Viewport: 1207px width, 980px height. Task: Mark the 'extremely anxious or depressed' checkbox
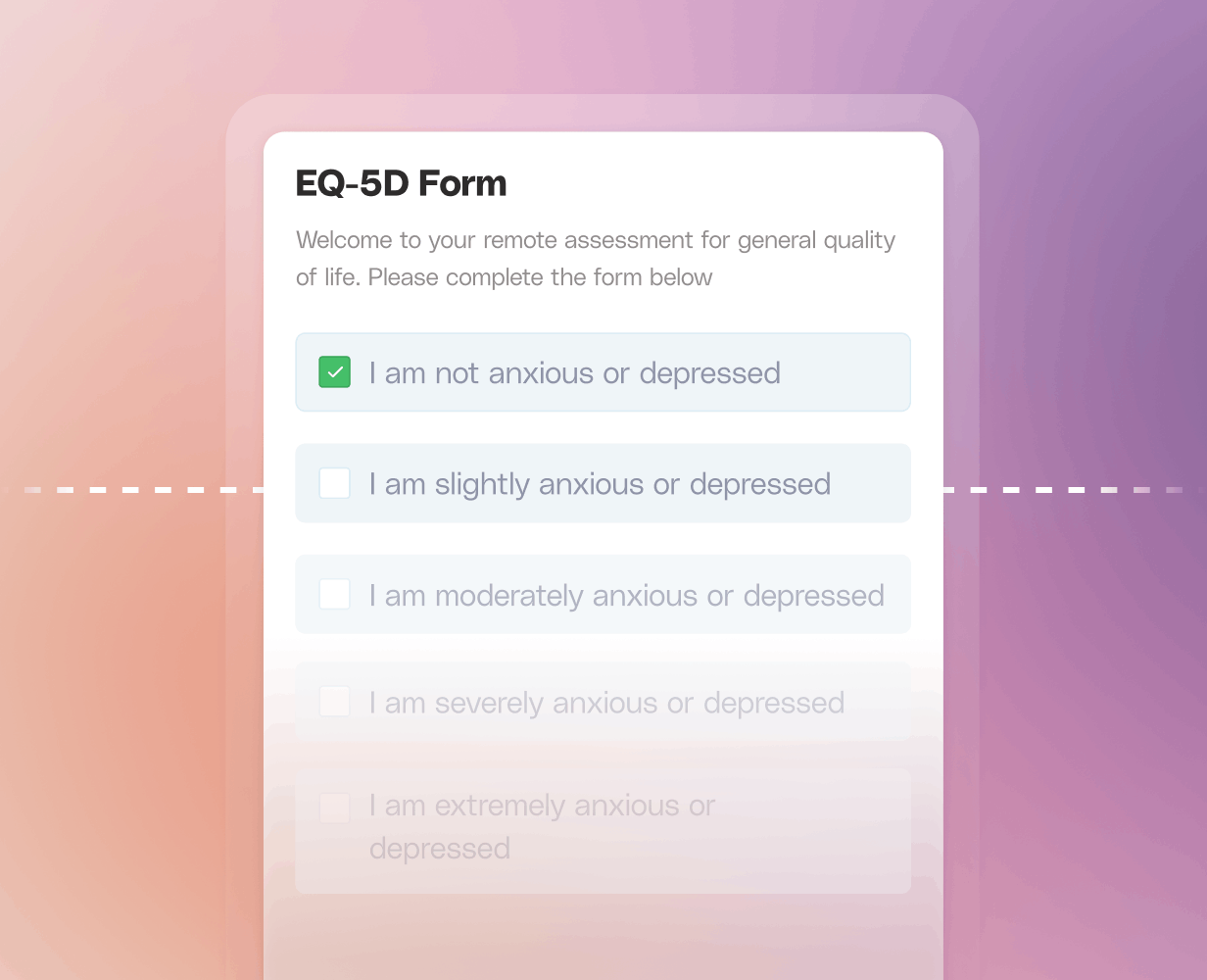coord(334,808)
